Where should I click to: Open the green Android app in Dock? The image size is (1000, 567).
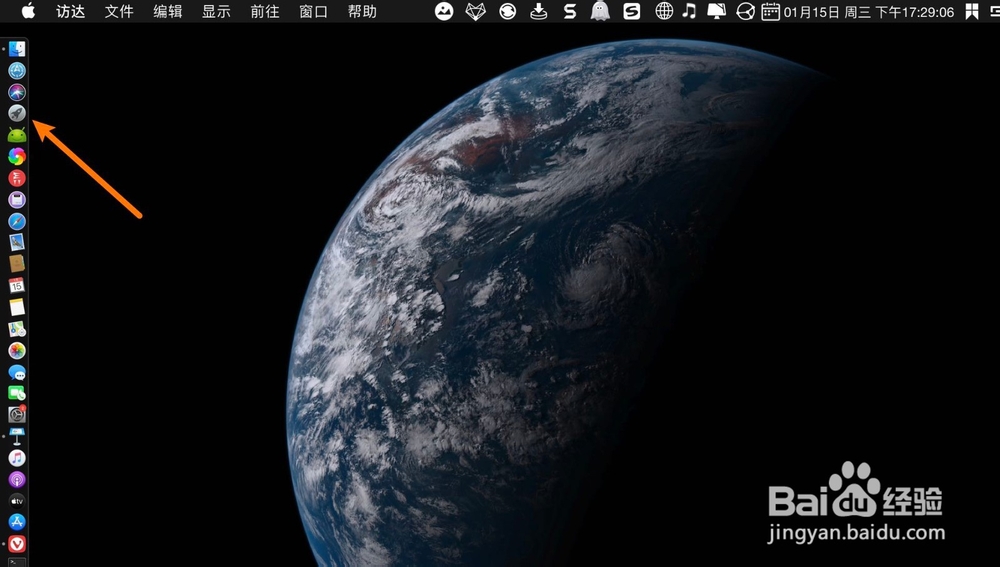[x=17, y=135]
